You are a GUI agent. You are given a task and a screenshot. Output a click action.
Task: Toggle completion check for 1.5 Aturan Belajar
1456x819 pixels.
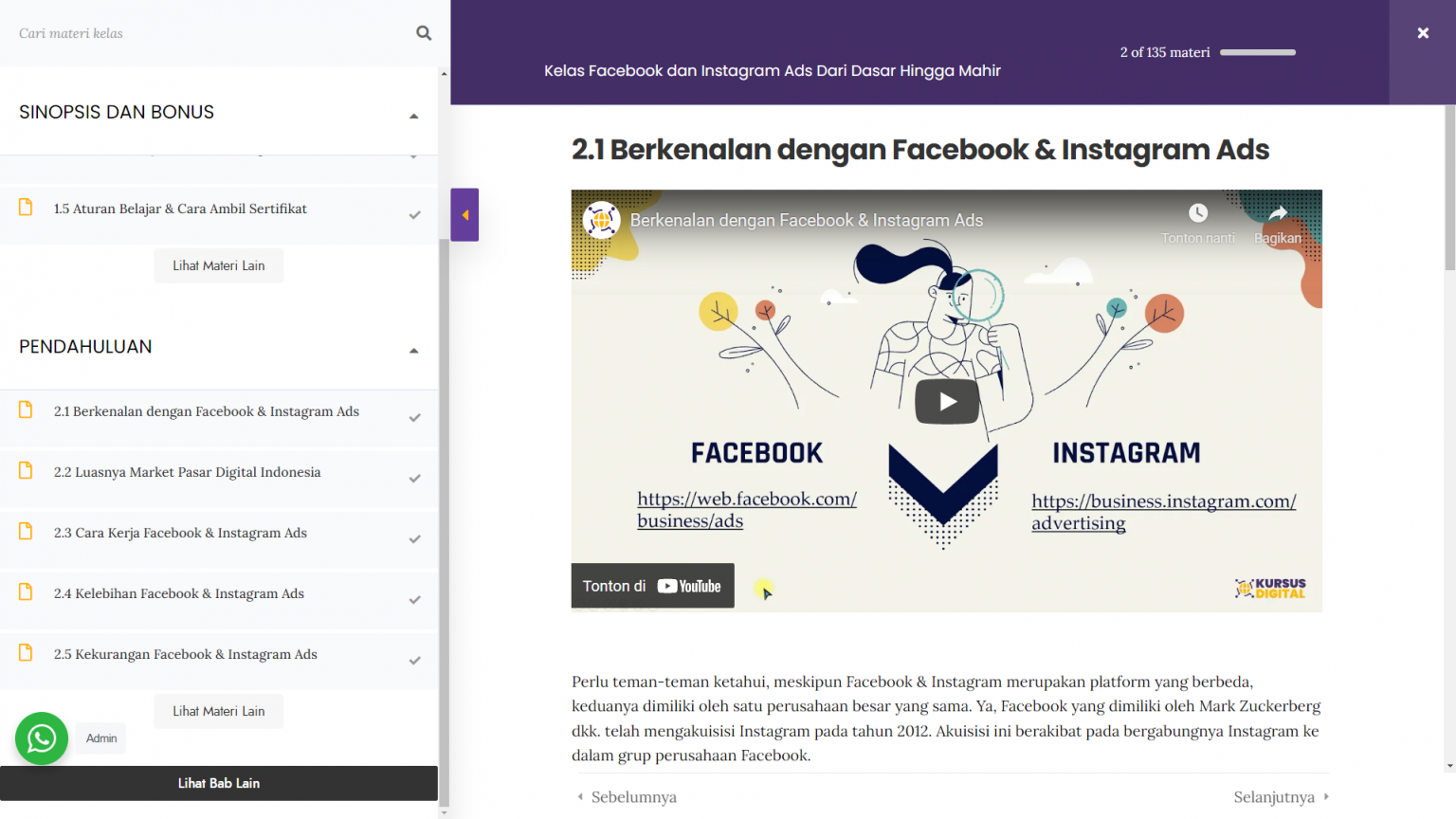click(x=414, y=215)
